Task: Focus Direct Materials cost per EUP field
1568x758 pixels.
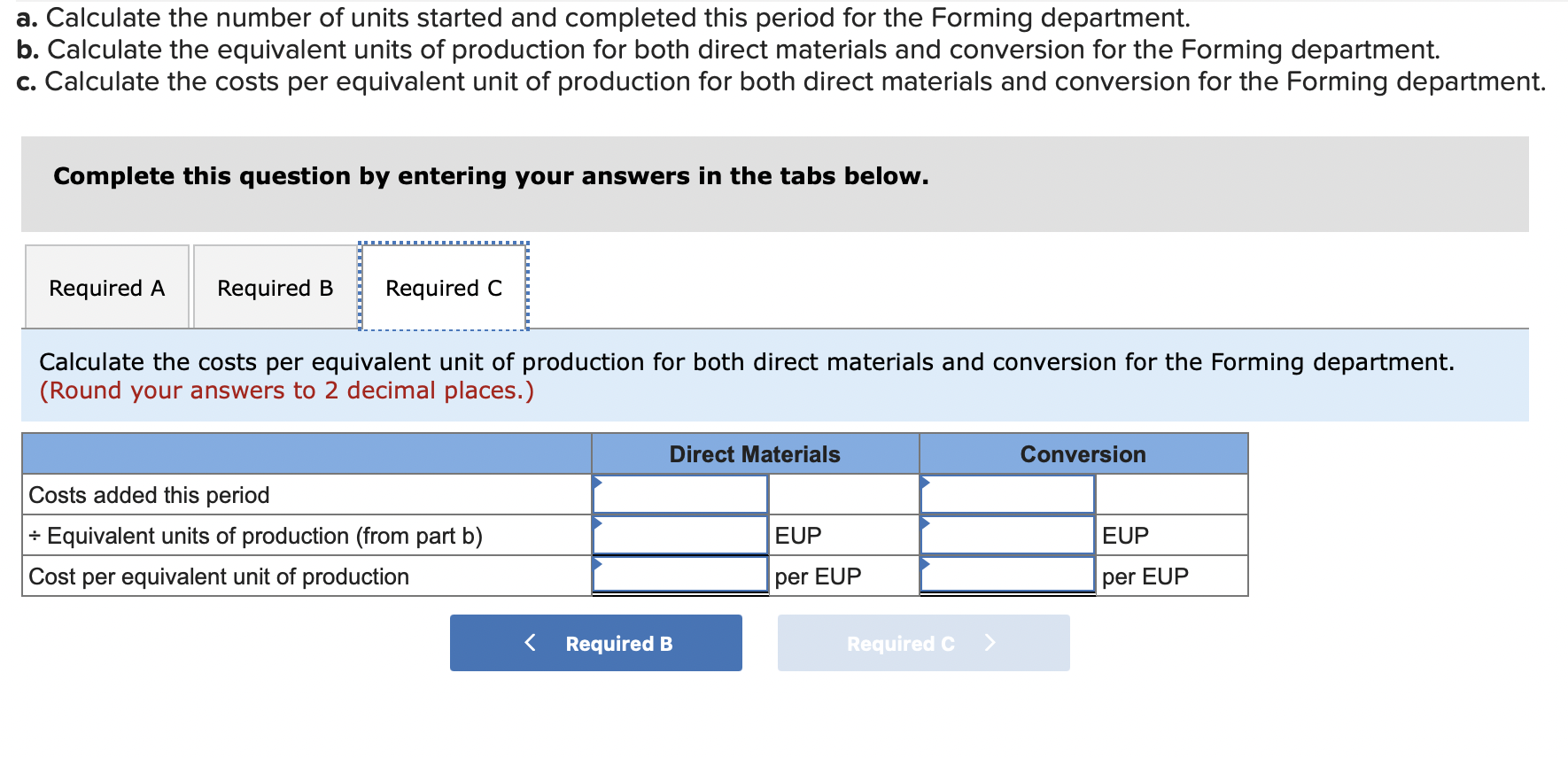Action: 679,576
